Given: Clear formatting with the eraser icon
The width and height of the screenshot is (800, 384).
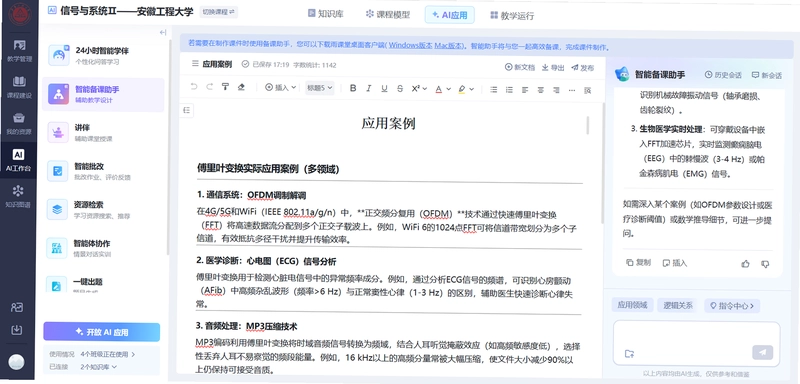Looking at the screenshot, I should click(241, 88).
